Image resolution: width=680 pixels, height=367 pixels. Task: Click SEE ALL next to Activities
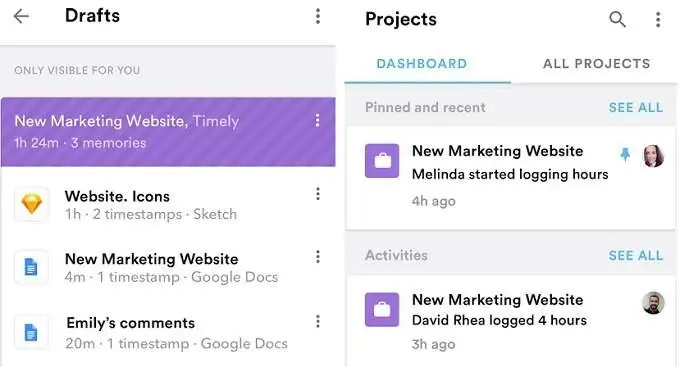(636, 256)
